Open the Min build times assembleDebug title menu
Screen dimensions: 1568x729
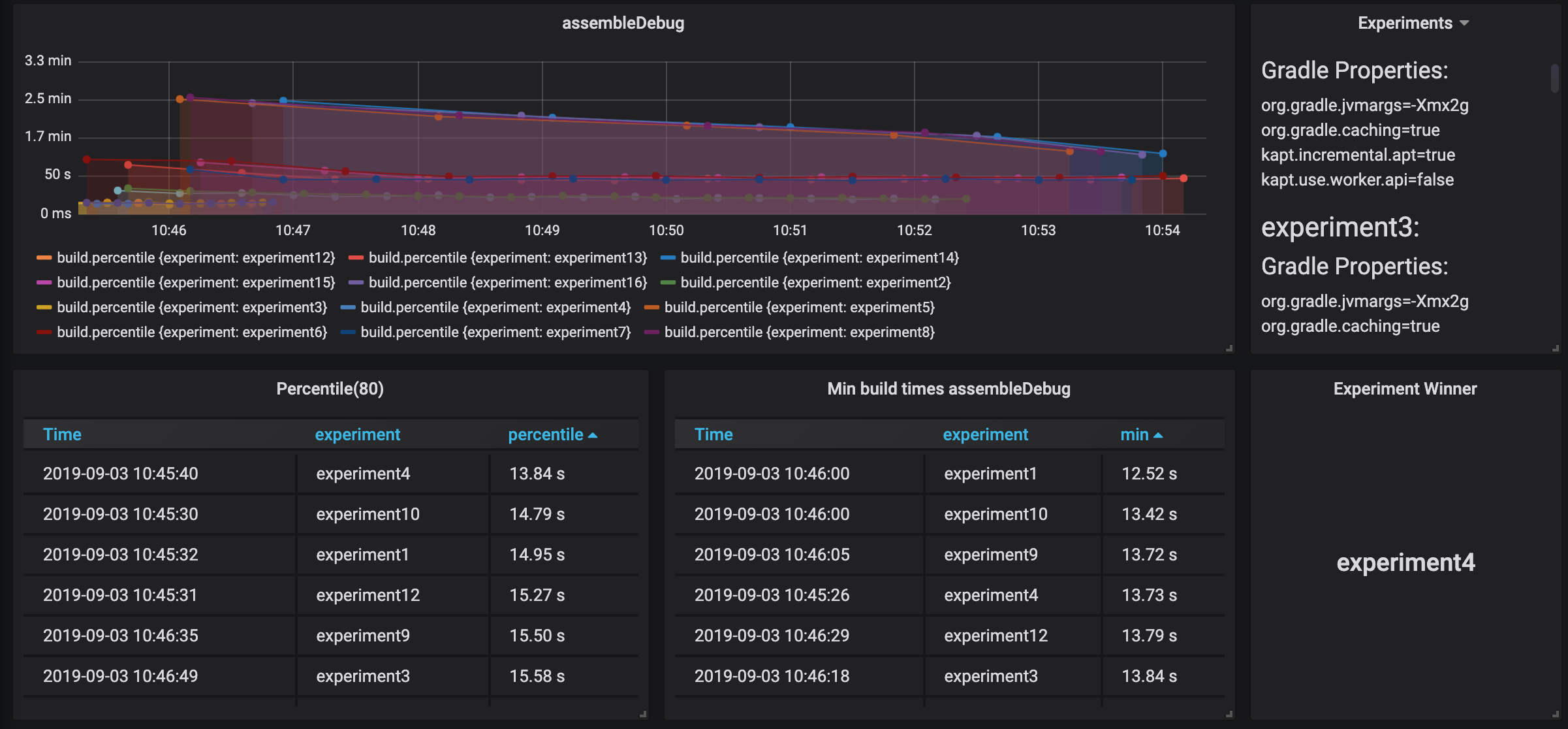[x=949, y=389]
